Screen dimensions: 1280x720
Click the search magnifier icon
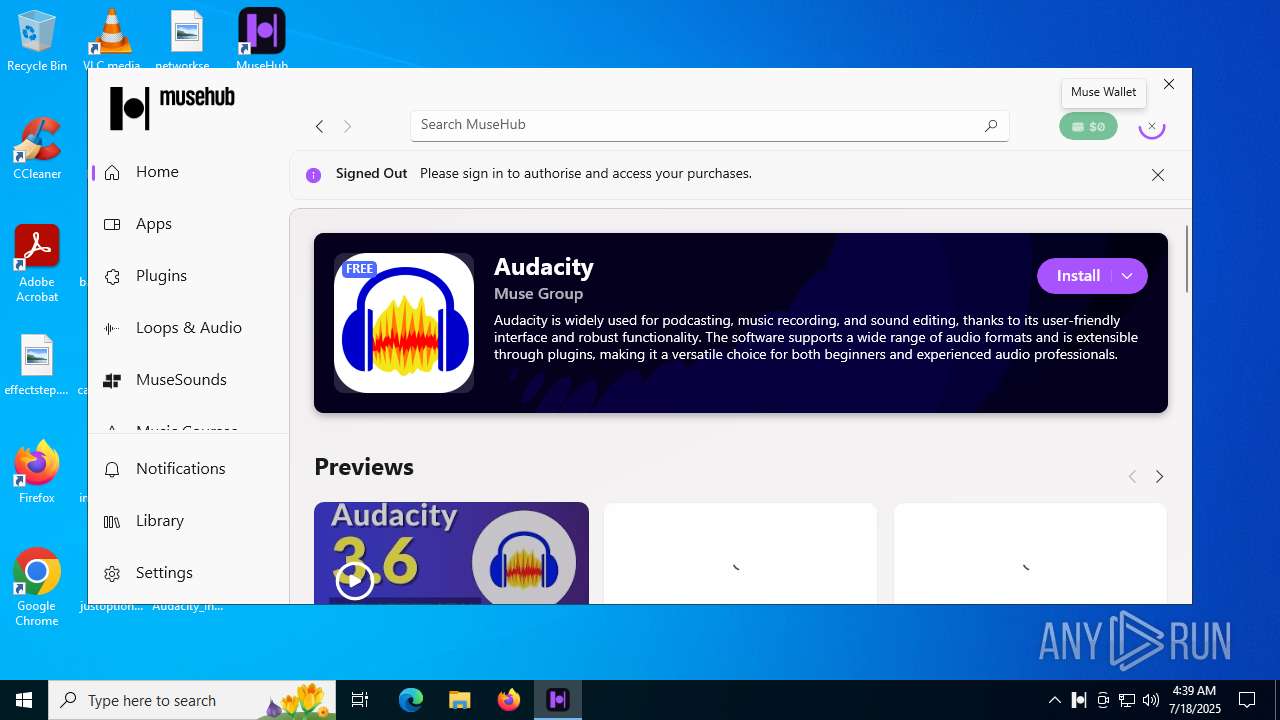(x=991, y=125)
